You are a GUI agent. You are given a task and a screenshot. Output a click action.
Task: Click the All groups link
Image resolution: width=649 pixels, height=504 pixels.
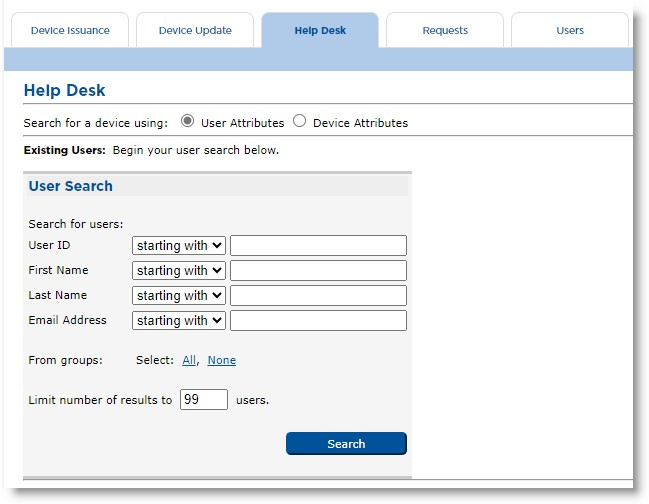[x=189, y=360]
